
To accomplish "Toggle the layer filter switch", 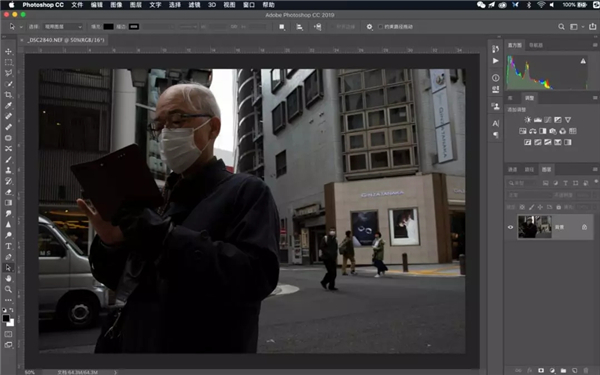I will tap(596, 182).
